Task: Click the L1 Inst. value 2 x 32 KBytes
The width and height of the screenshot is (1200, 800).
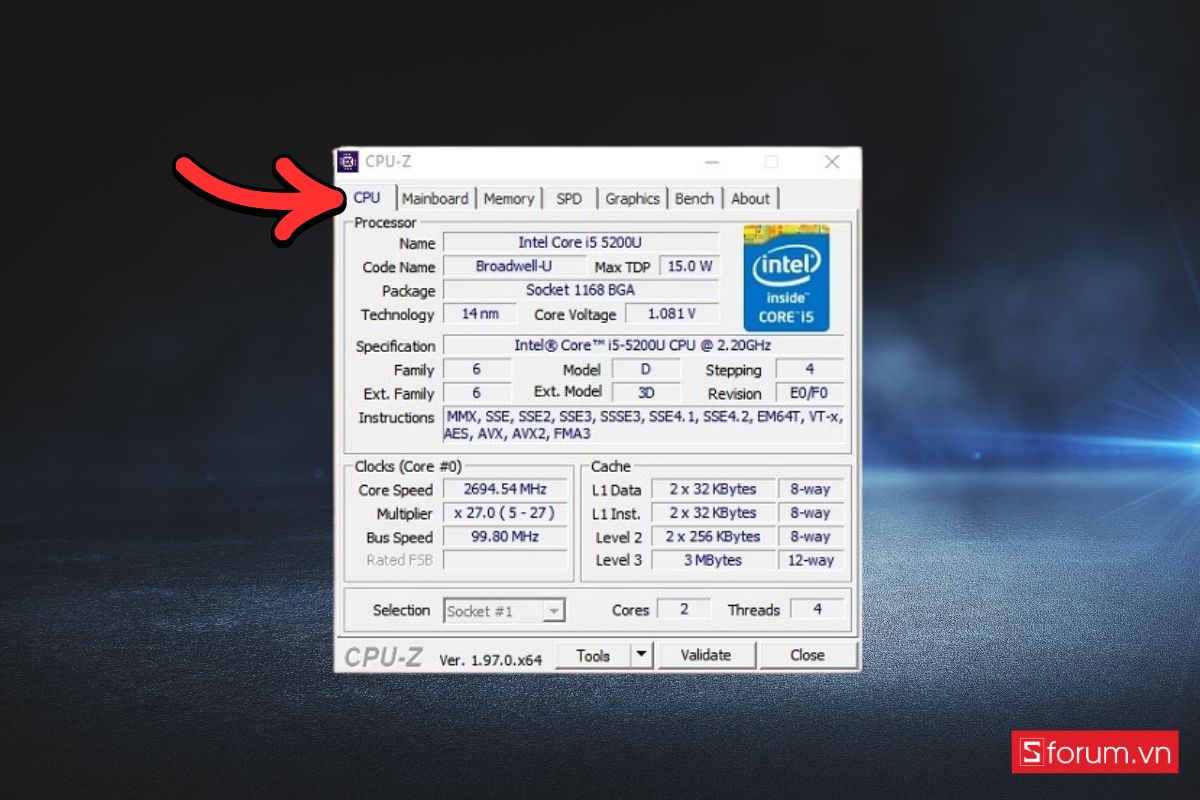Action: tap(713, 513)
